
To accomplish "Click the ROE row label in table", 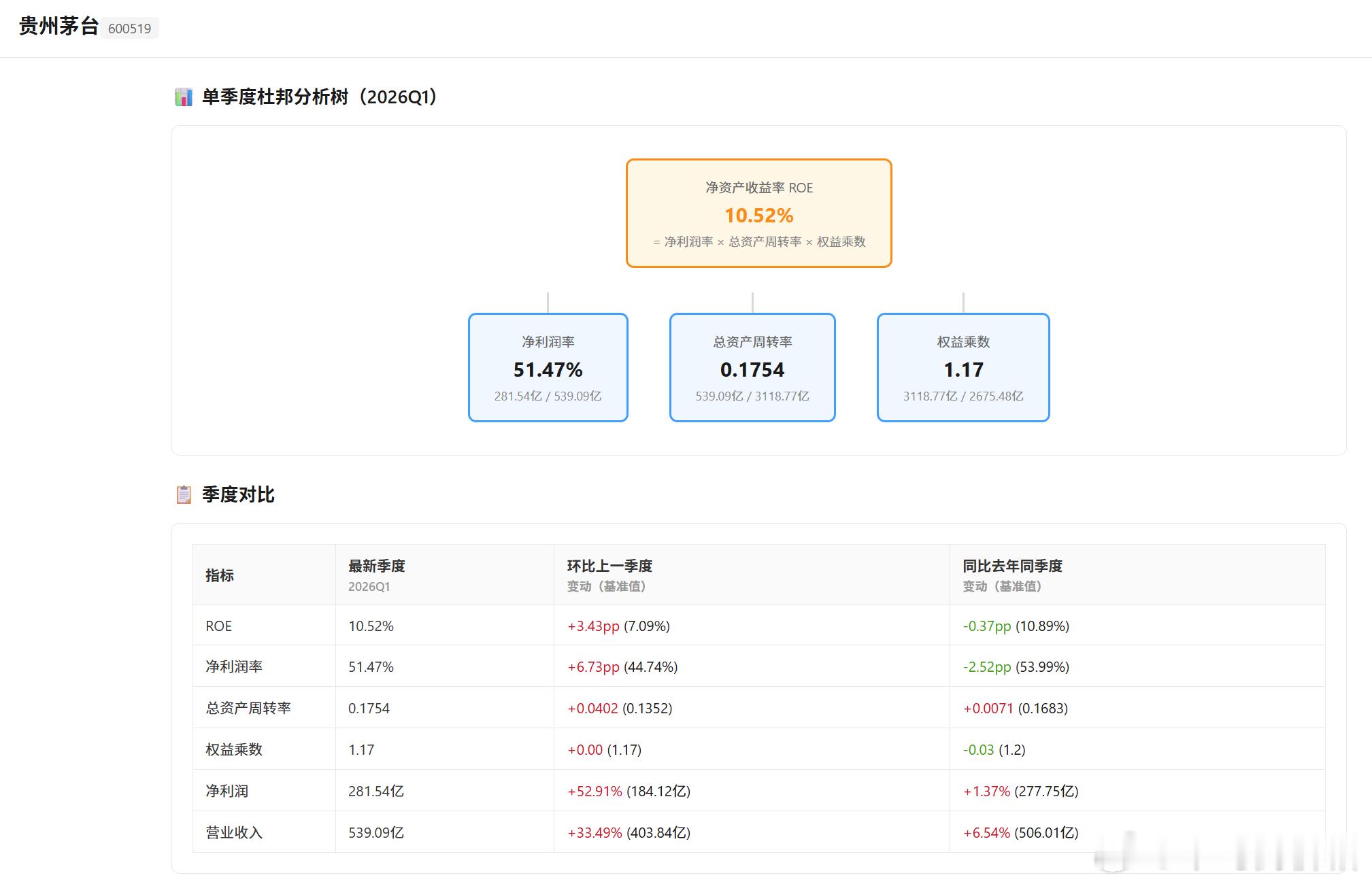I will (x=218, y=626).
